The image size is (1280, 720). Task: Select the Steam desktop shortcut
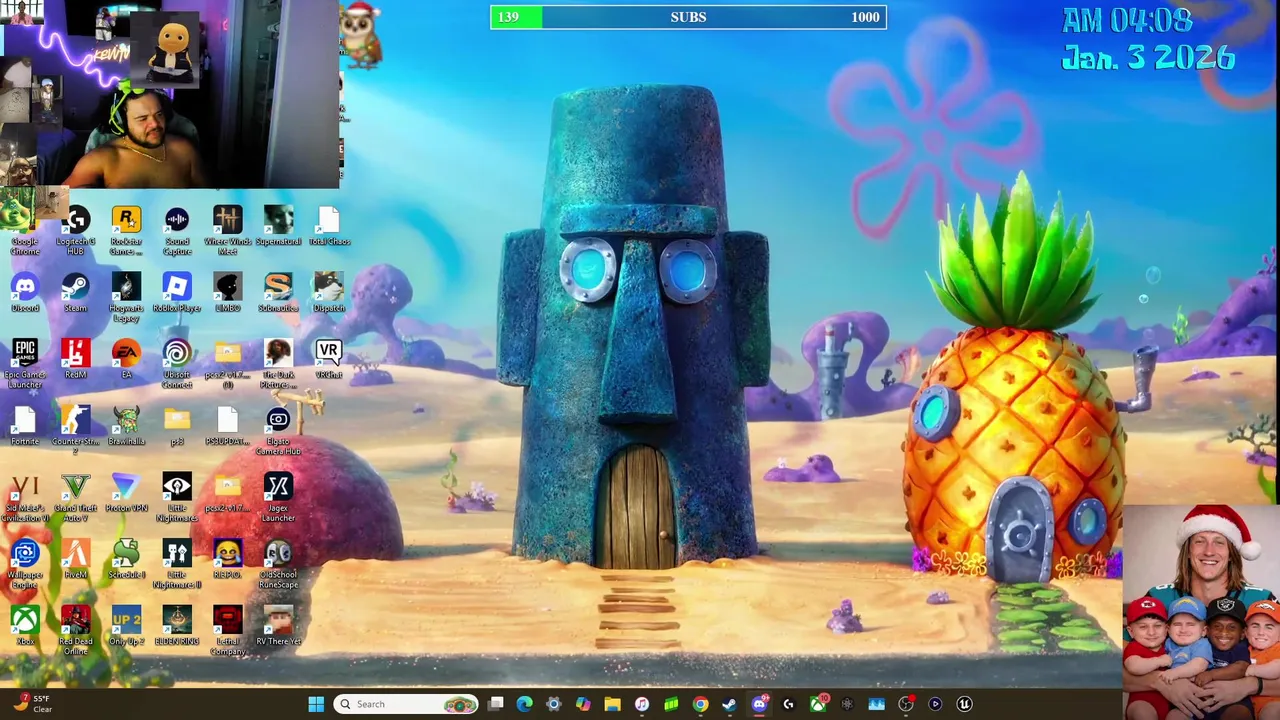[x=76, y=293]
